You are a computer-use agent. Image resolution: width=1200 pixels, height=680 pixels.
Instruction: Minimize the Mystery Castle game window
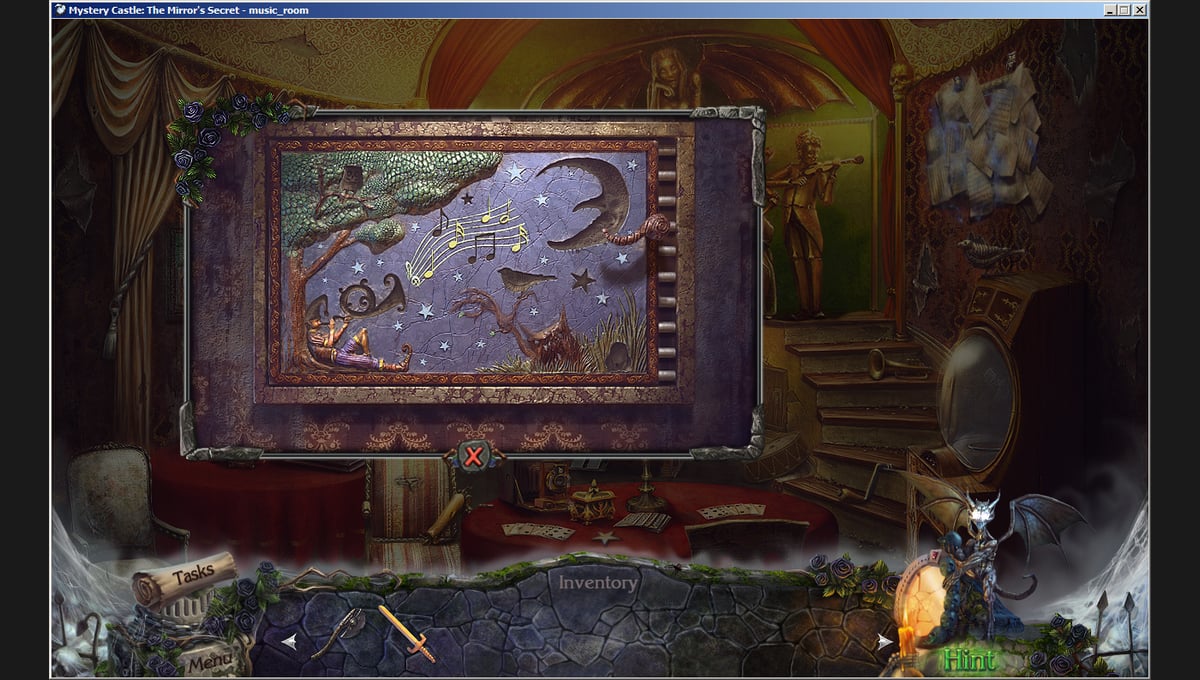[x=1110, y=9]
